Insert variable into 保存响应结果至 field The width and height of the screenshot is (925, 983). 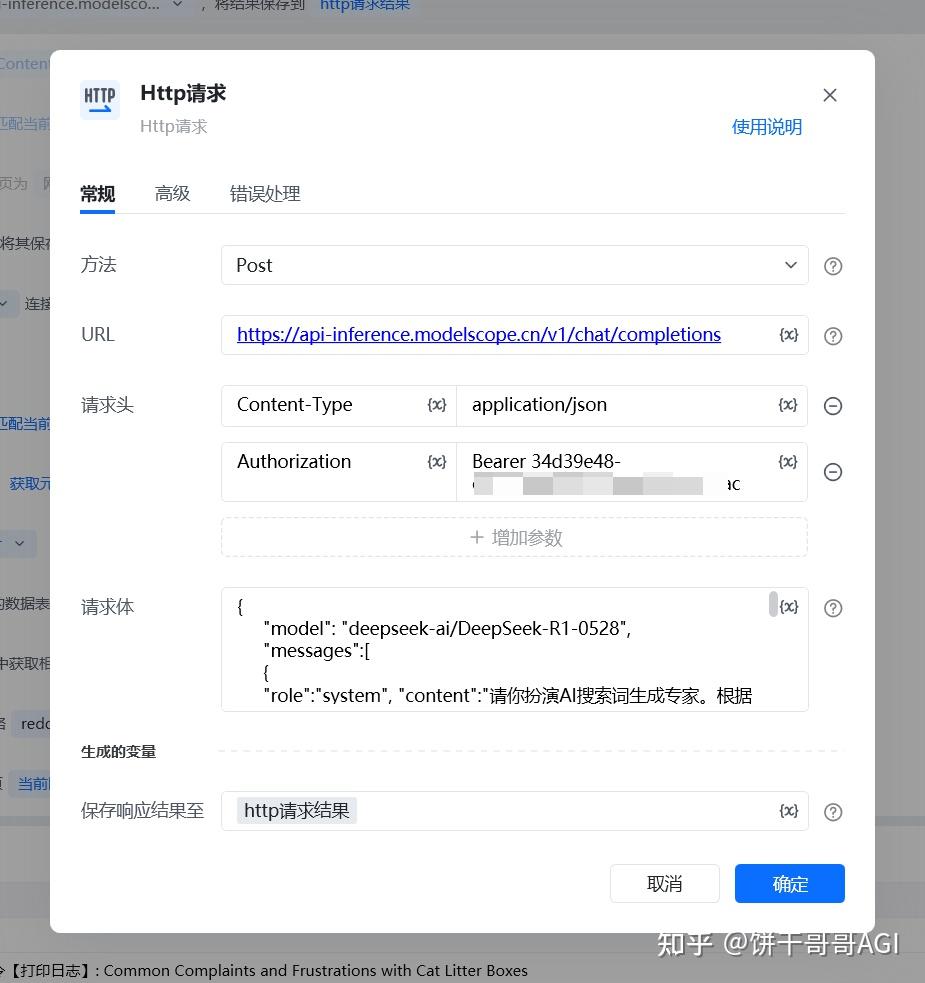(x=788, y=811)
